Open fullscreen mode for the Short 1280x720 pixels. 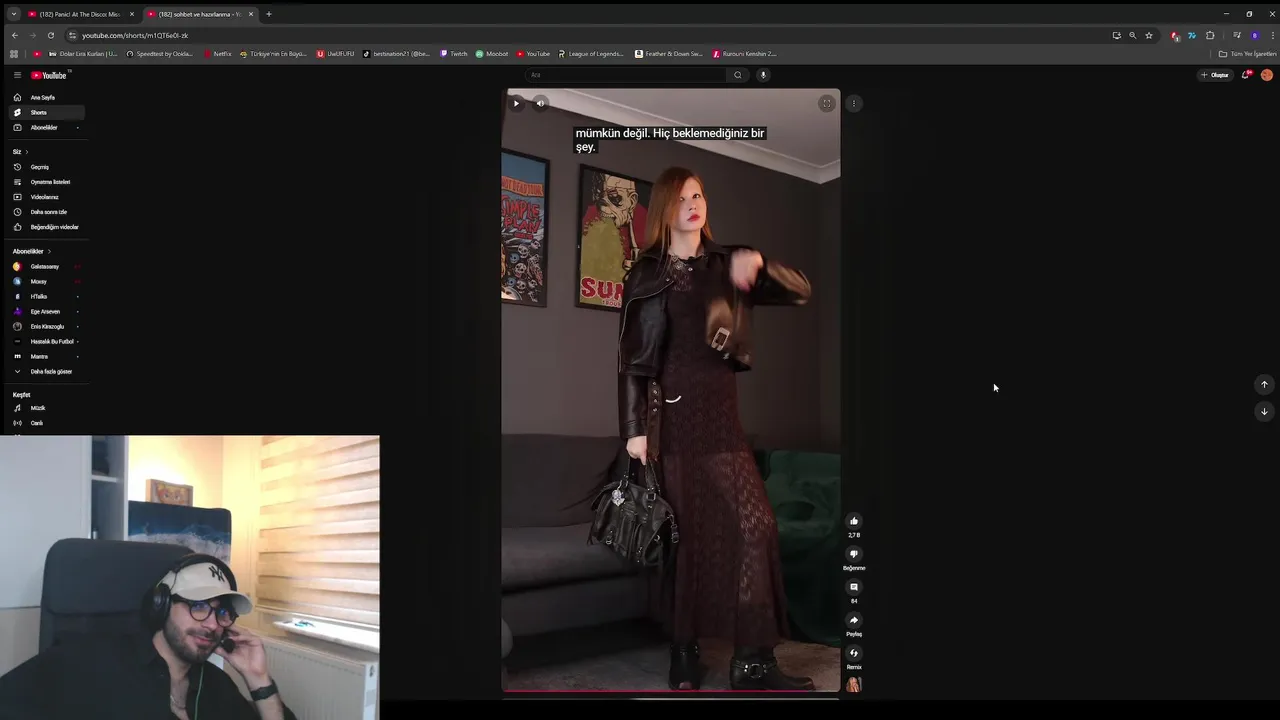(x=826, y=103)
